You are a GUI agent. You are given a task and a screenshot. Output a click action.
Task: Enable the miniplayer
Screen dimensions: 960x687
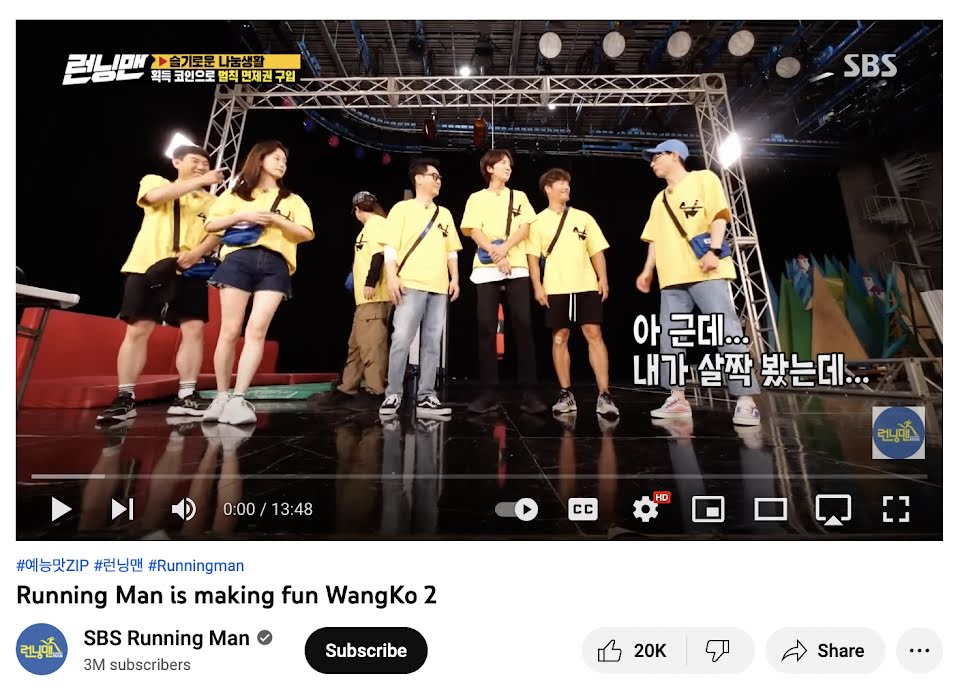pyautogui.click(x=708, y=509)
